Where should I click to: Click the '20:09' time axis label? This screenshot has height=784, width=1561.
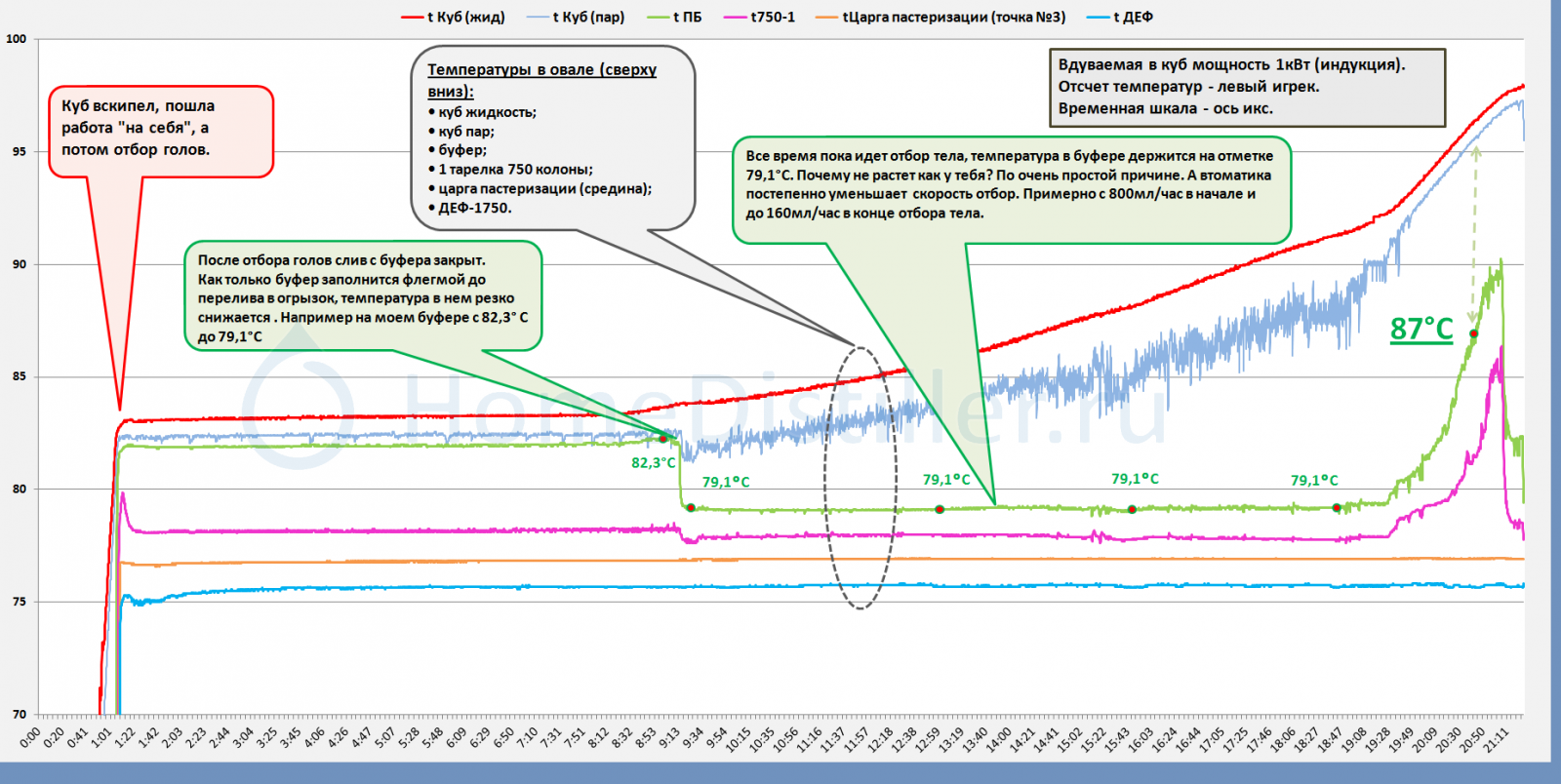coord(1424,739)
